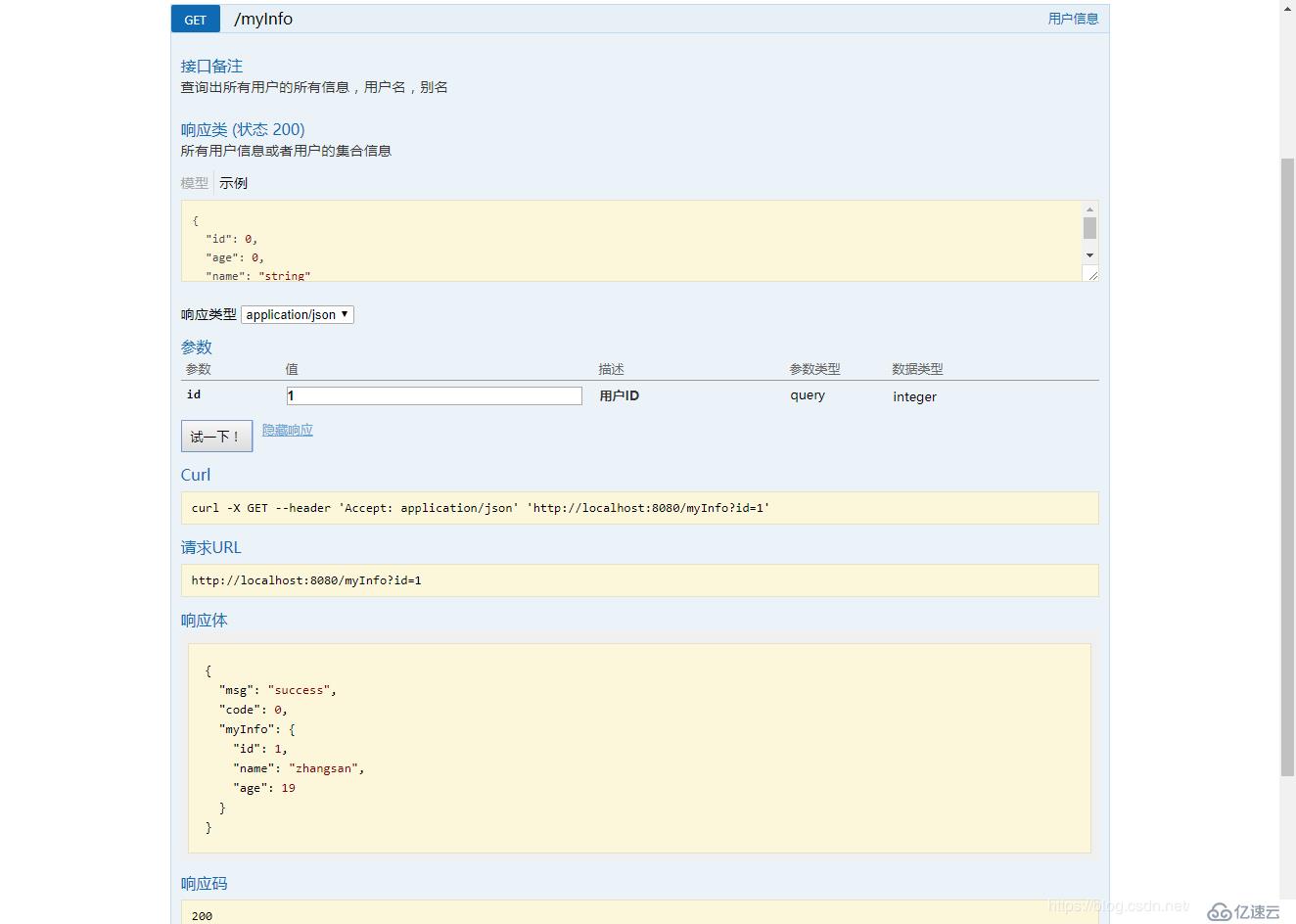The width and height of the screenshot is (1296, 924).
Task: Click the example box scroll-up arrow
Action: [1089, 208]
